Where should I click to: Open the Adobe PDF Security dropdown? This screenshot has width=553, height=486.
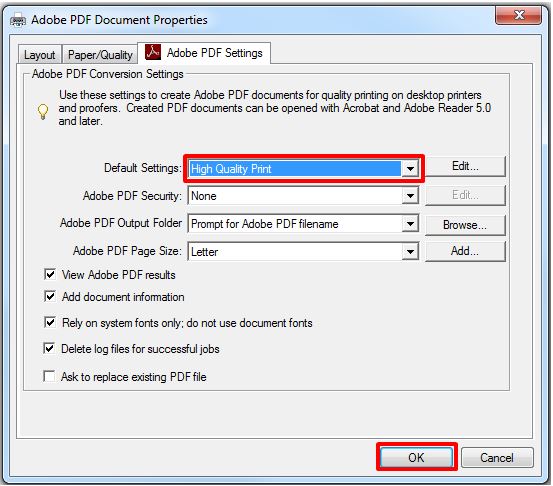410,196
